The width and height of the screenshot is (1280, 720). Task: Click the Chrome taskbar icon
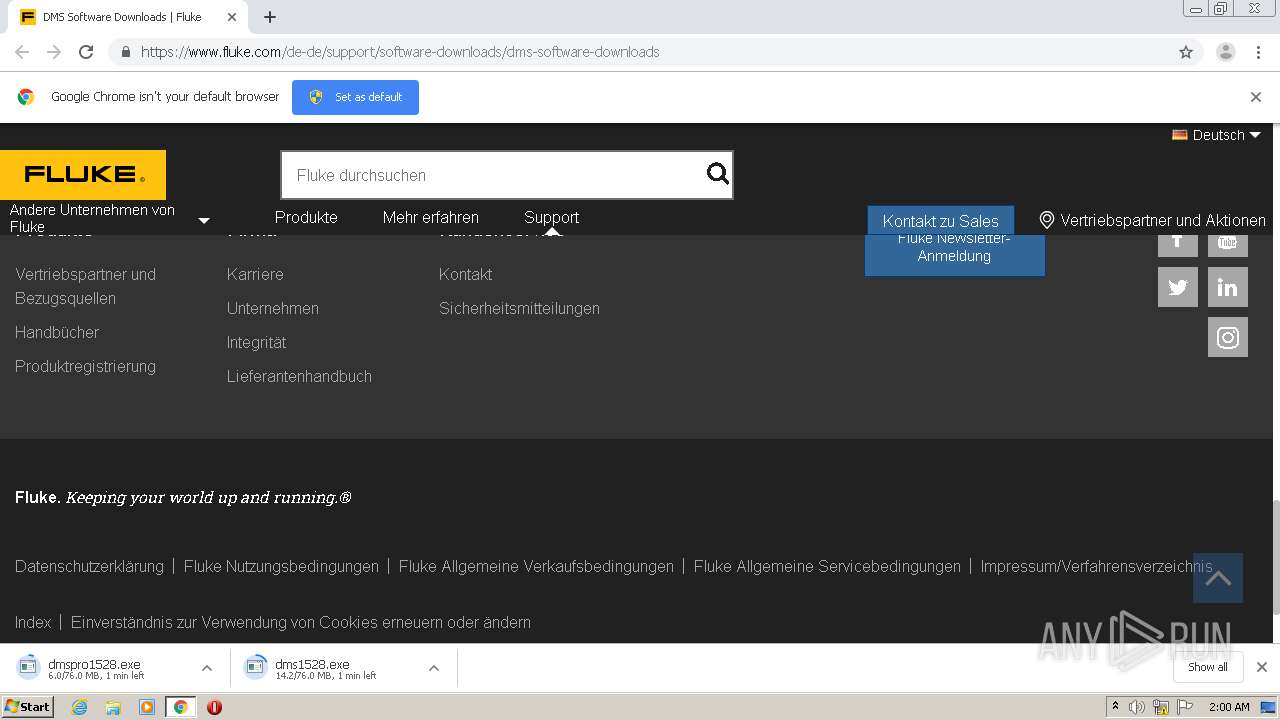180,707
